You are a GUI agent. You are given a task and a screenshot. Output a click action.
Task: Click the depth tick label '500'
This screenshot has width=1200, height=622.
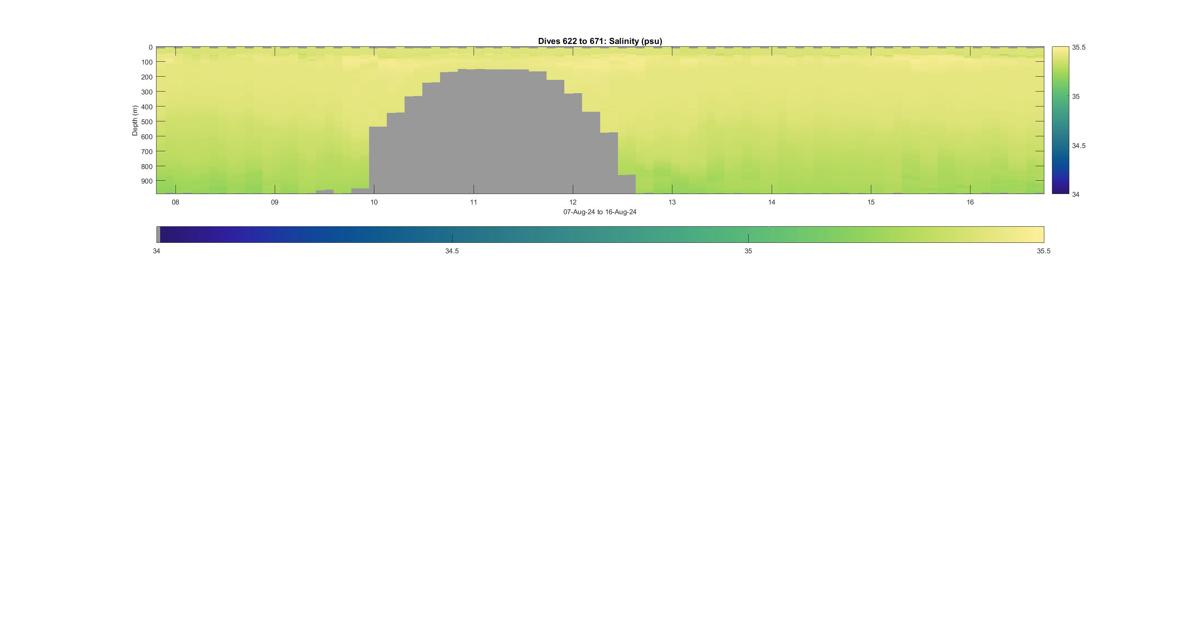(146, 122)
